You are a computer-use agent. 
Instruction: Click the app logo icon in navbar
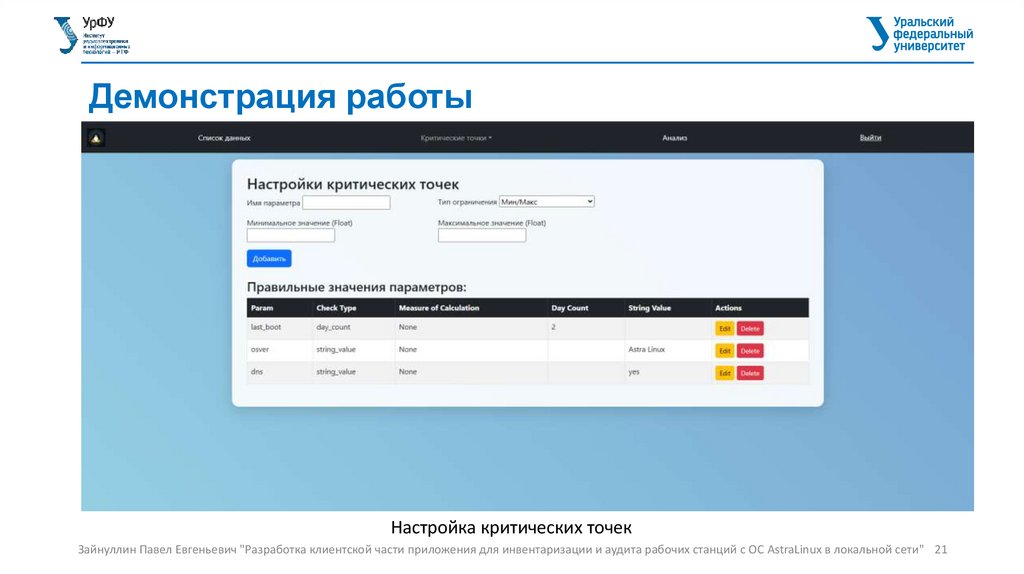point(96,138)
